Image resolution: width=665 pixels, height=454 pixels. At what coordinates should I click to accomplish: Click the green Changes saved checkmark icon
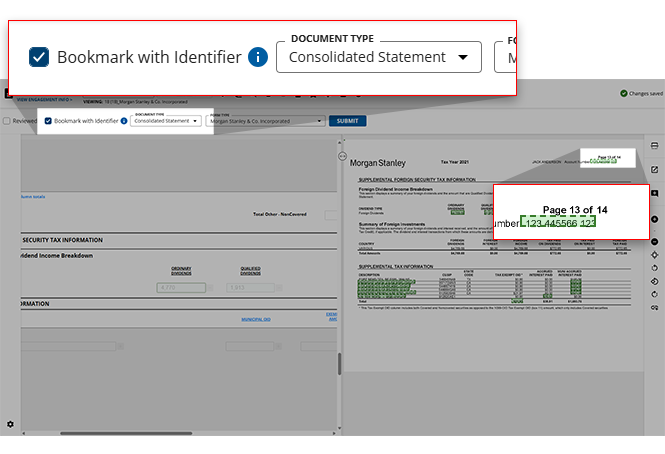[x=623, y=93]
